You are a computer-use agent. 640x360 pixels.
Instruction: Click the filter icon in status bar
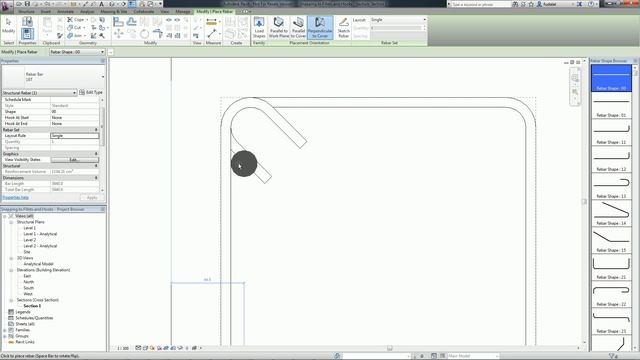point(613,356)
